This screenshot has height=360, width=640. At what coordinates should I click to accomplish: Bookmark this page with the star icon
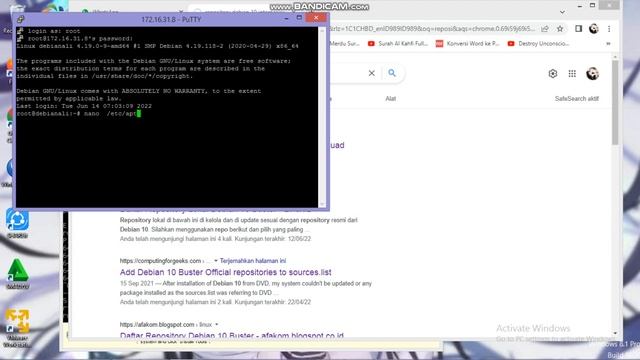tap(560, 29)
